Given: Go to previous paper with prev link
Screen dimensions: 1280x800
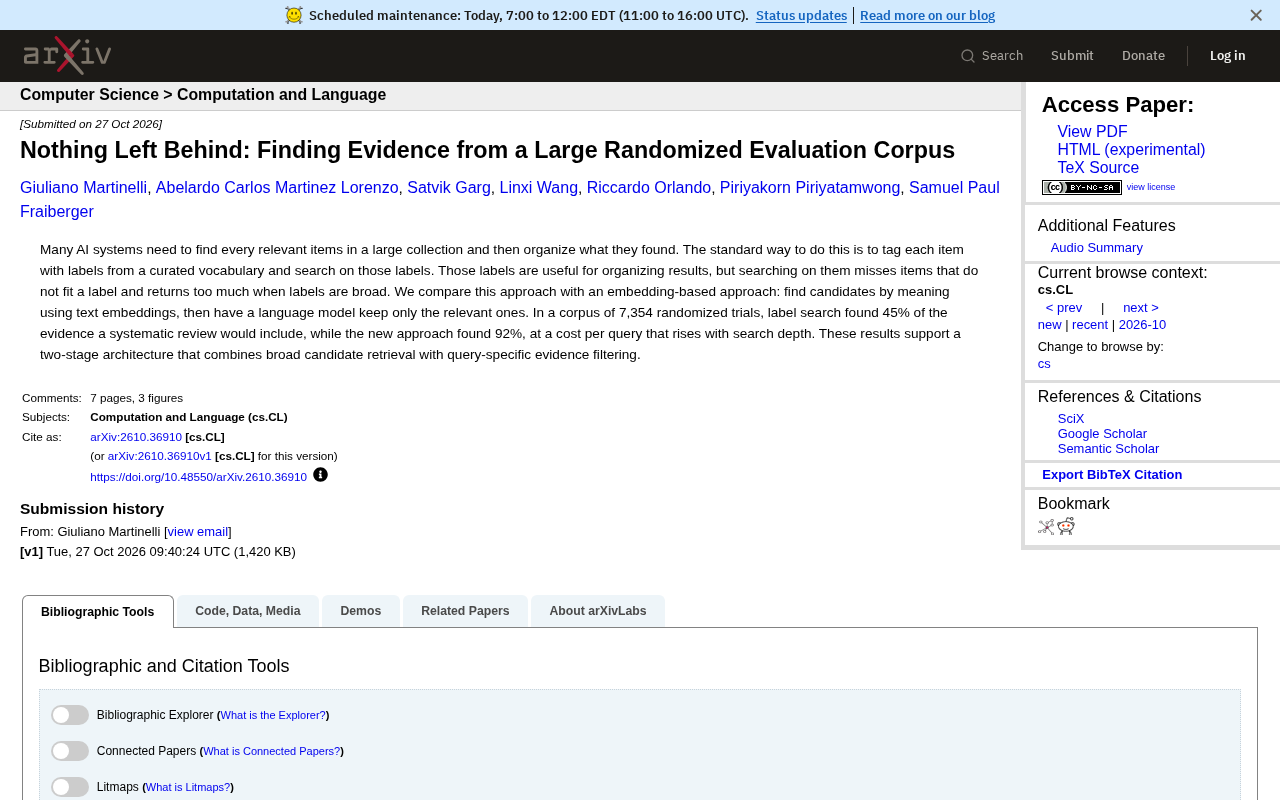Looking at the screenshot, I should click(x=1064, y=308).
